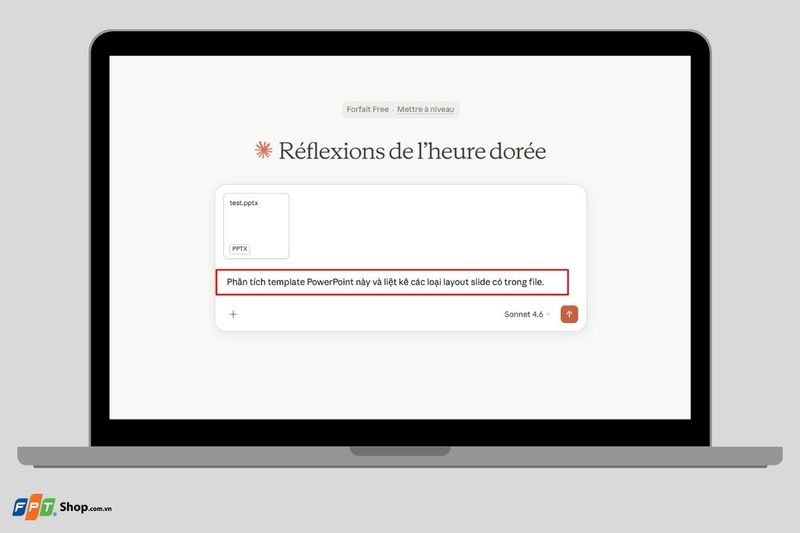The image size is (800, 533).
Task: Click the 'Mettre à niveau' upgrade link
Action: pyautogui.click(x=426, y=109)
